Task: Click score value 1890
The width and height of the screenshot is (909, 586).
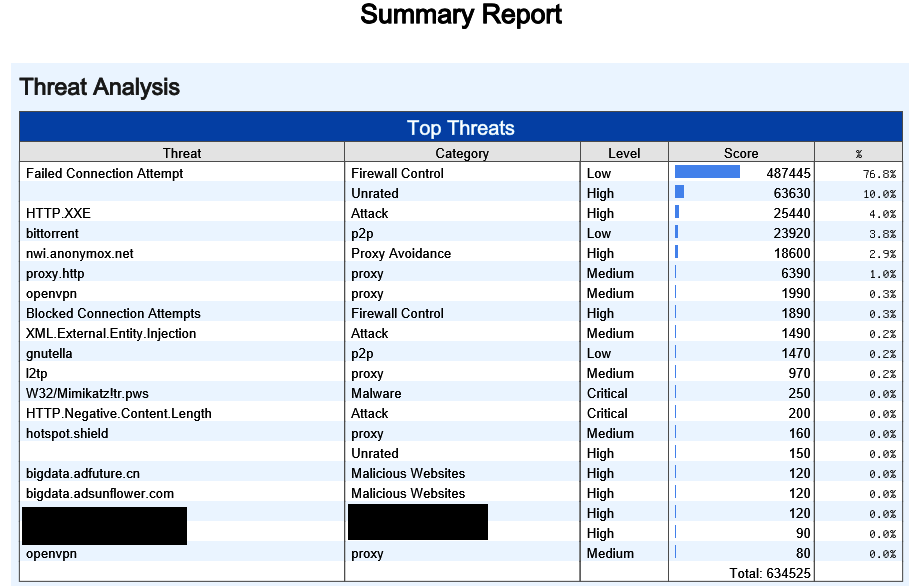Action: [x=795, y=313]
